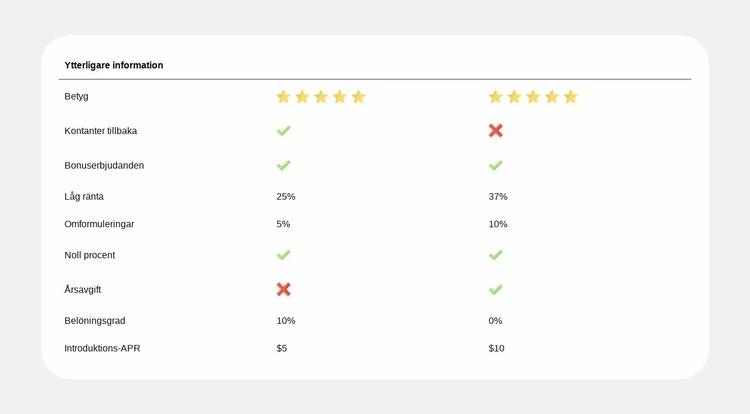Click the last star in second column rating
This screenshot has height=414, width=750.
point(570,97)
